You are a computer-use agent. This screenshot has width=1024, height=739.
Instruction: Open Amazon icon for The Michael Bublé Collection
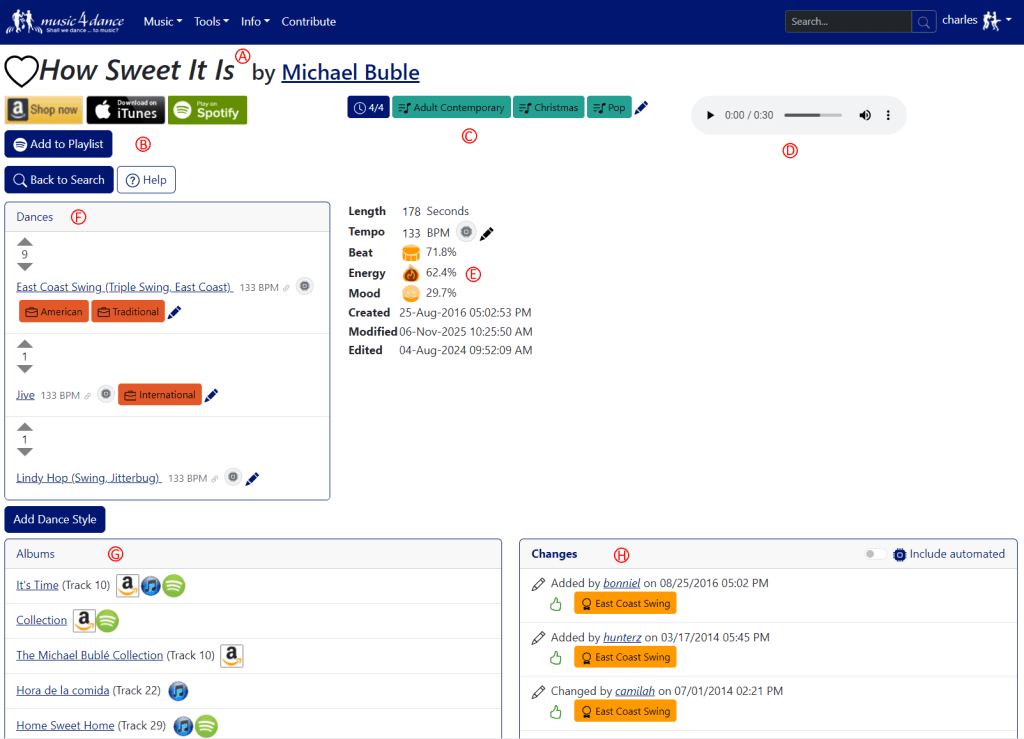232,655
